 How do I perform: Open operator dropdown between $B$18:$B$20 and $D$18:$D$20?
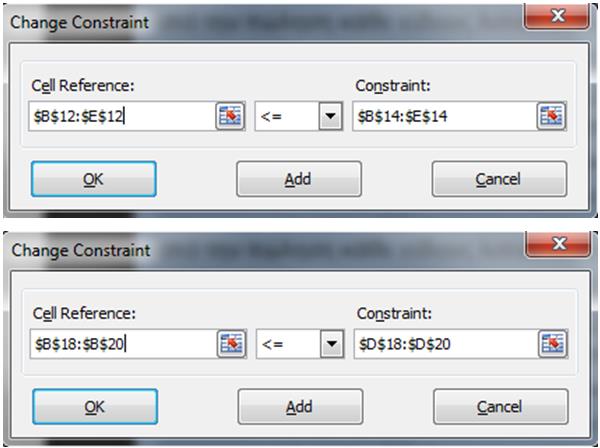(x=332, y=344)
